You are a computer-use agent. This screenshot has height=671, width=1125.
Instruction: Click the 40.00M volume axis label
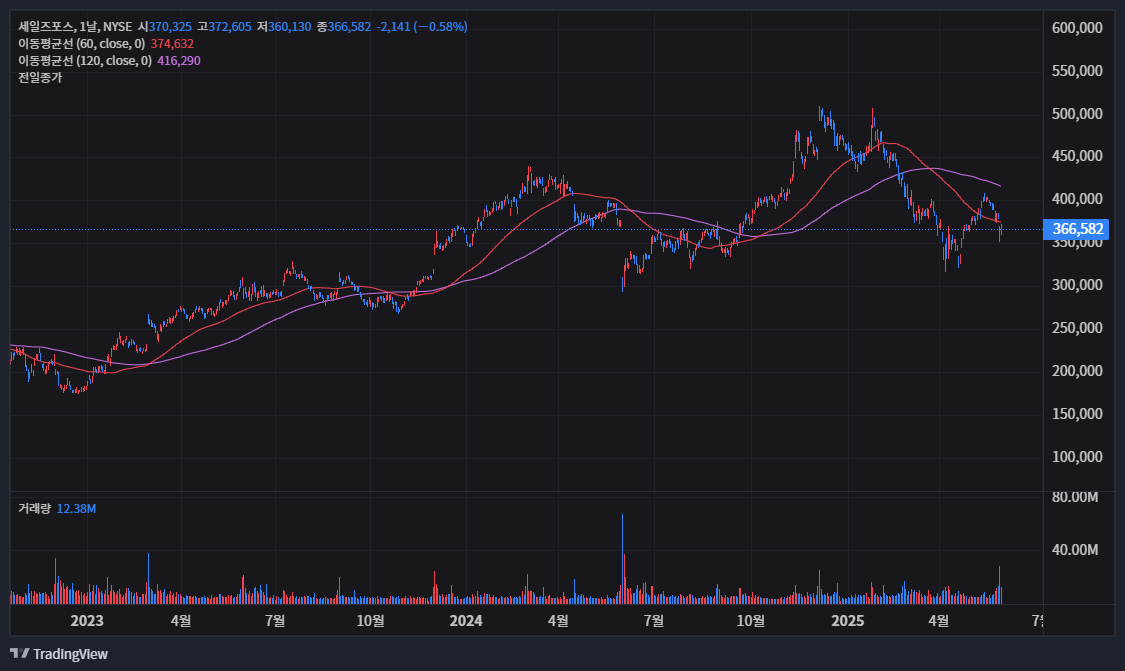1075,550
